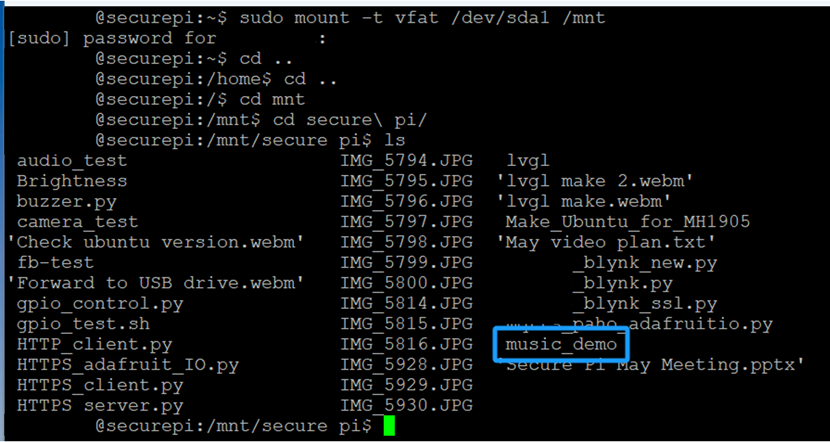Viewport: 830px width, 442px height.
Task: Select the _blynk_ssl.py file name
Action: [659, 304]
